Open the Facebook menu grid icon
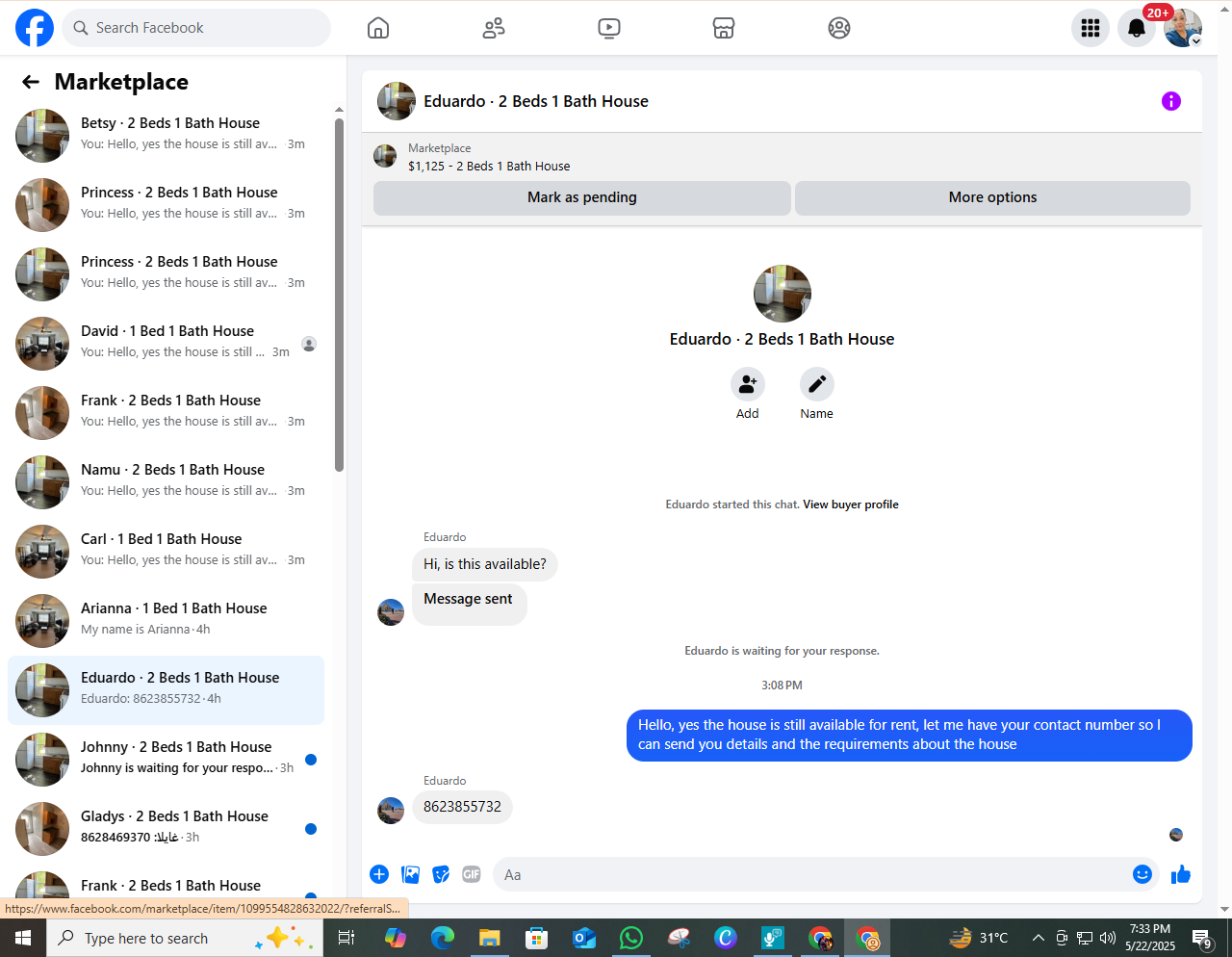Screen dimensions: 1232x957 coord(1091,28)
